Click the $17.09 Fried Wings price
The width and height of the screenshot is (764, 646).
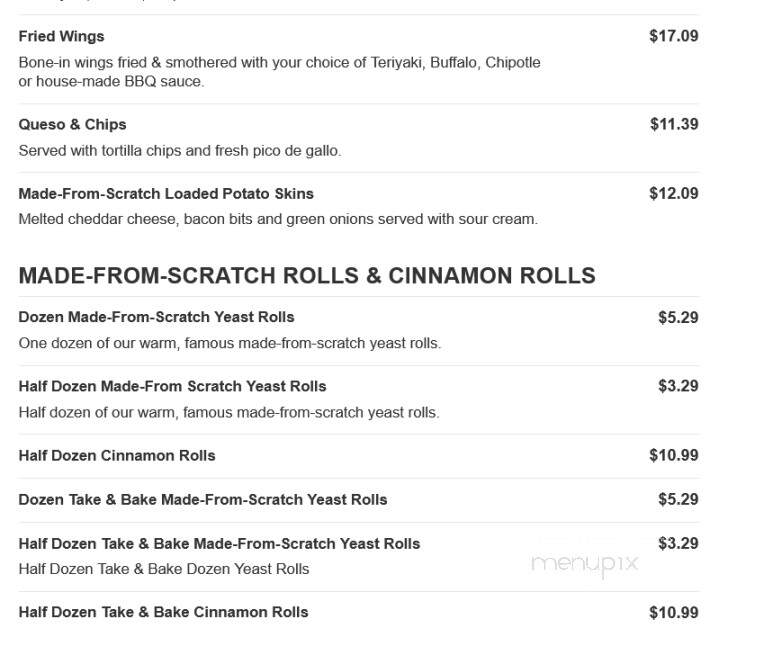pos(674,36)
